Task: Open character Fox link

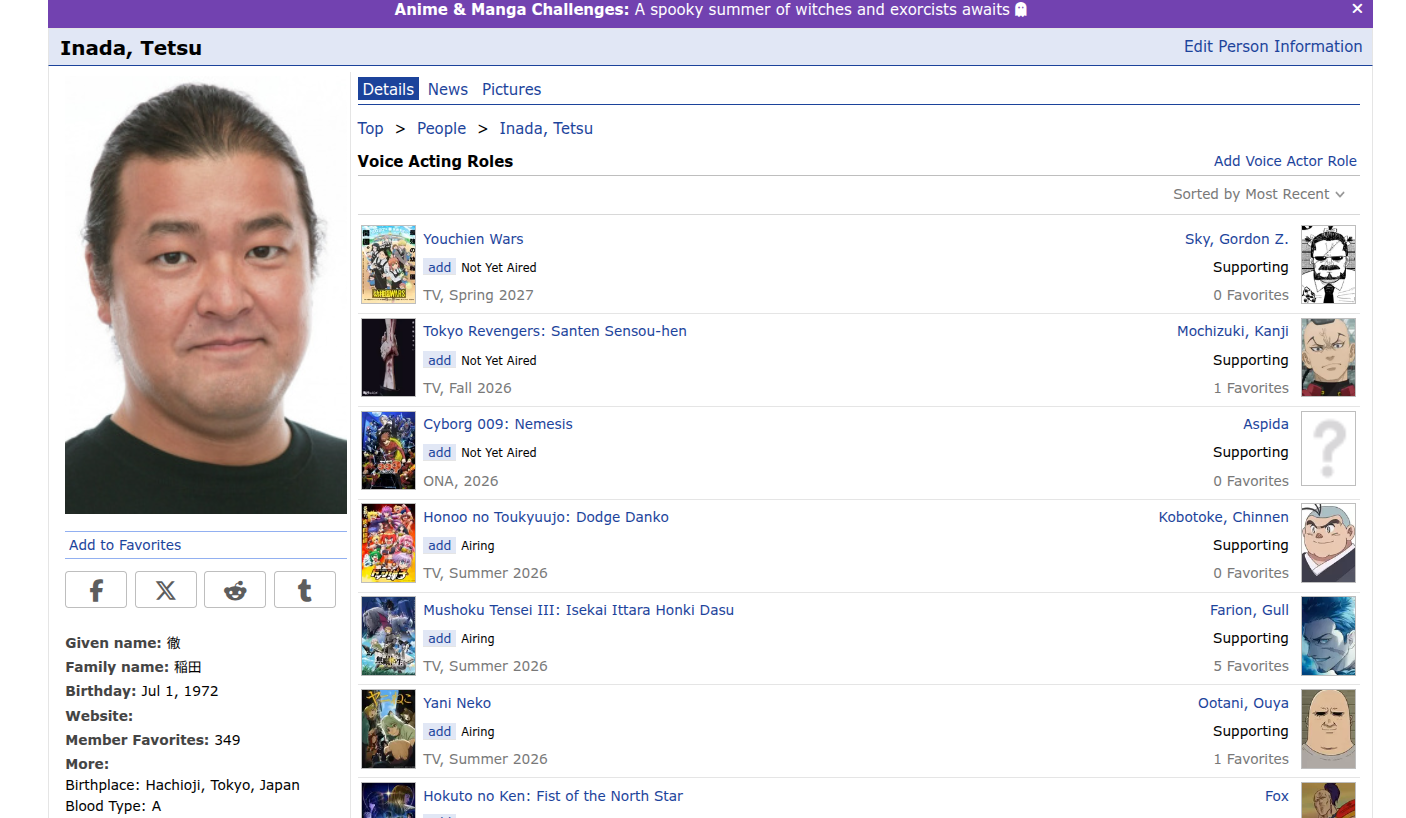Action: [x=1276, y=796]
